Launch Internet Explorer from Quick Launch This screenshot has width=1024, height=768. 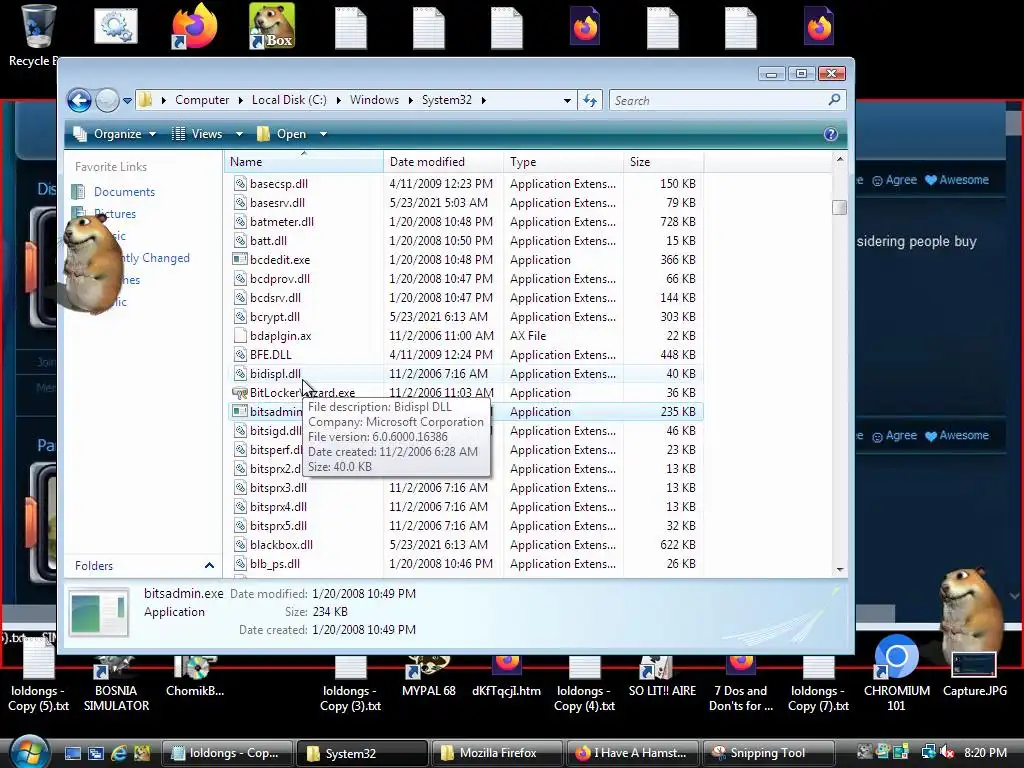pos(119,753)
